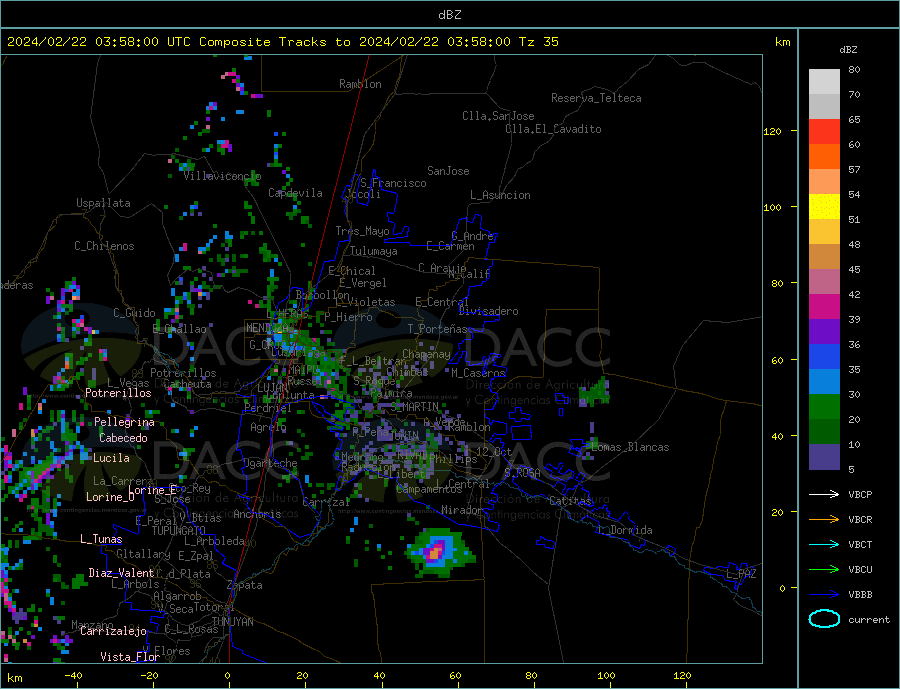Select the light blue swatch between 35 and 30

824,382
